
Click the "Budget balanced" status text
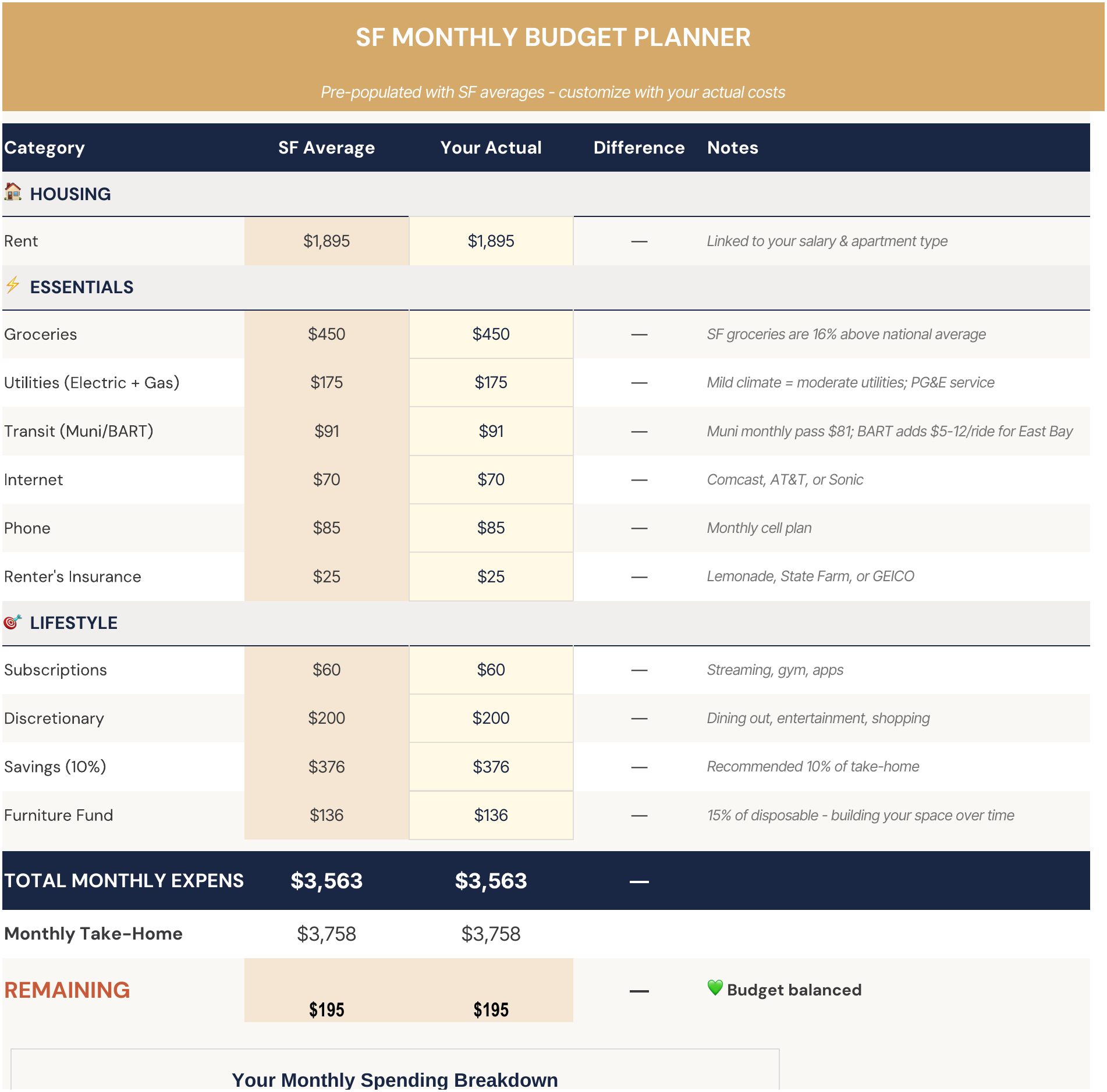794,990
